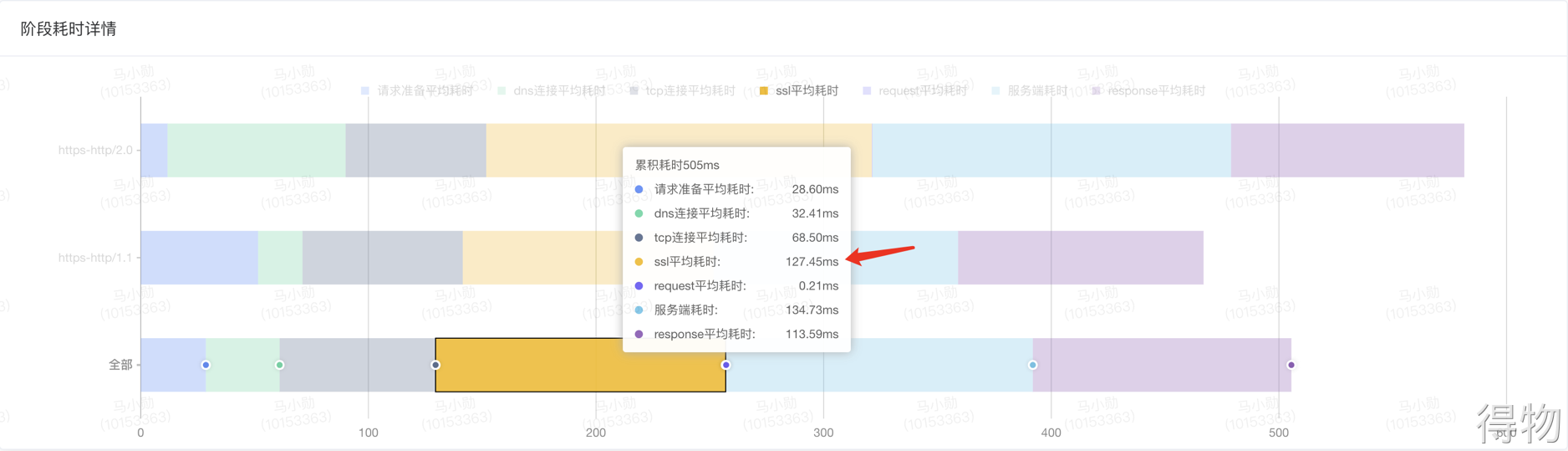
Task: Click the tooltip value 0.21ms
Action: click(x=818, y=286)
